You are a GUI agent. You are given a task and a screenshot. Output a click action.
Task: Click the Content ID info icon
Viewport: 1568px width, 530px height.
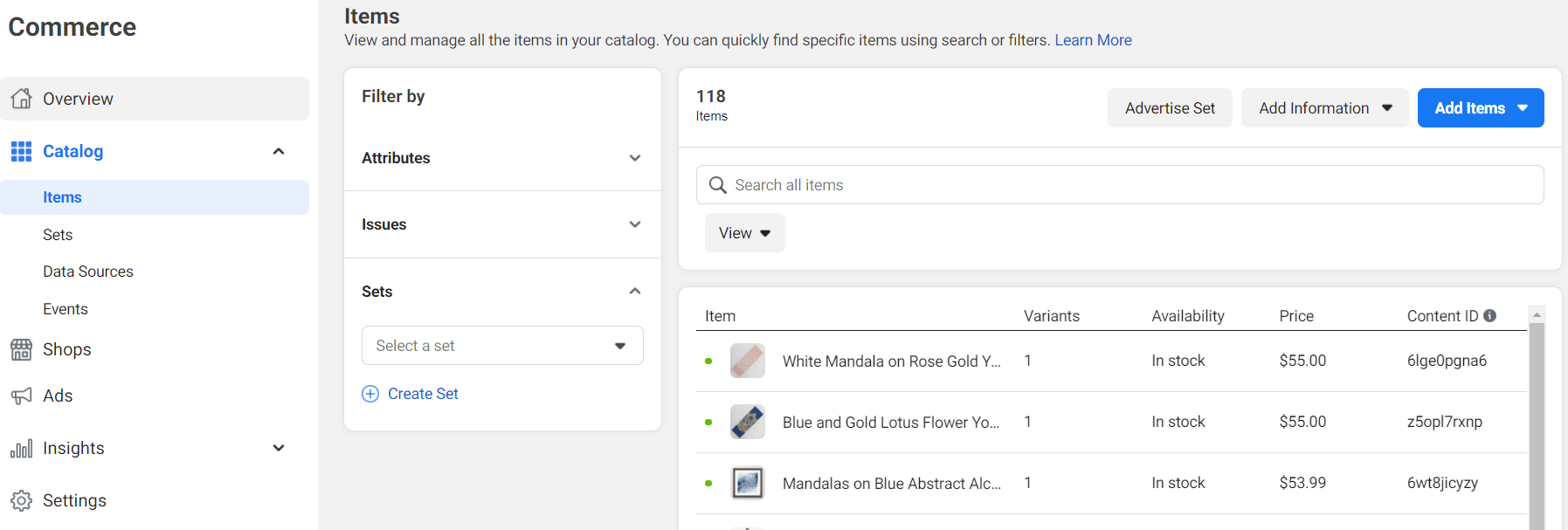tap(1490, 315)
